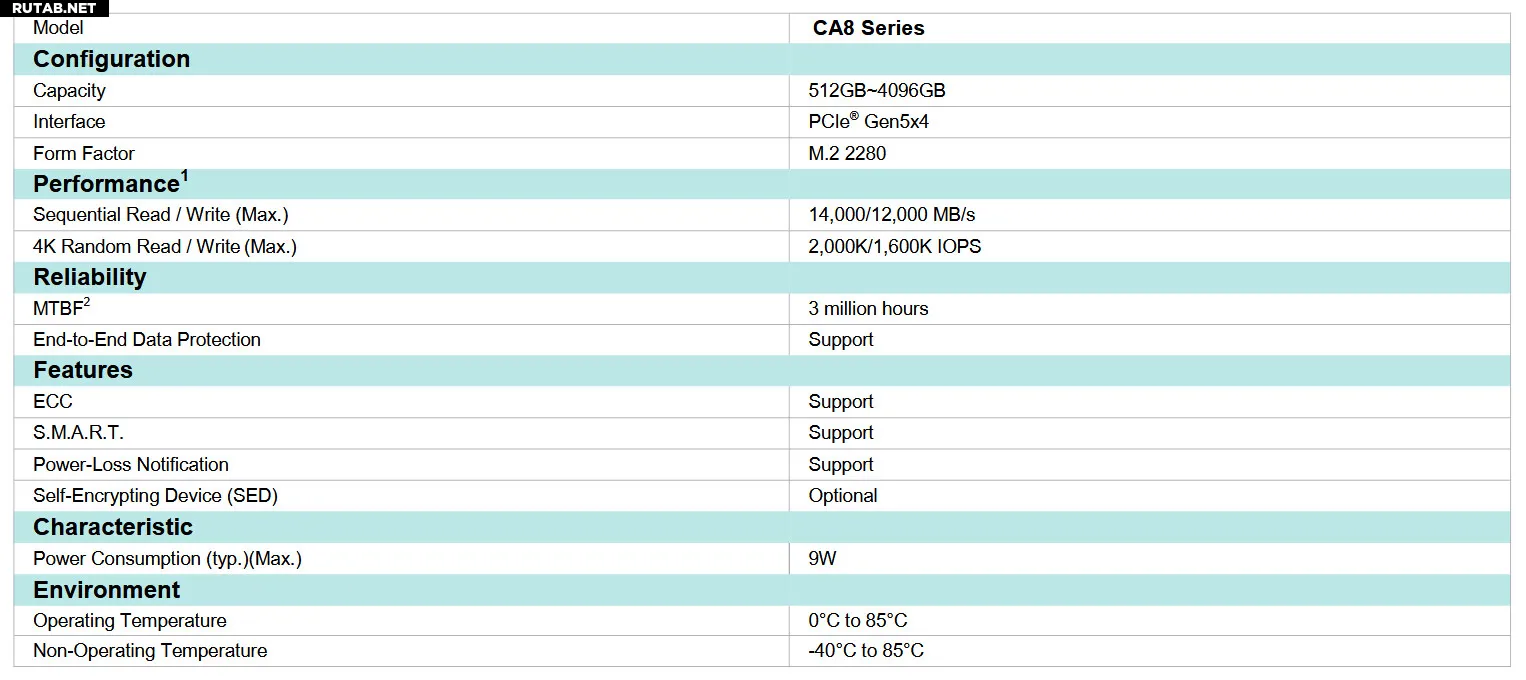Select the Capacity row label
Image resolution: width=1526 pixels, height=680 pixels.
(x=69, y=91)
